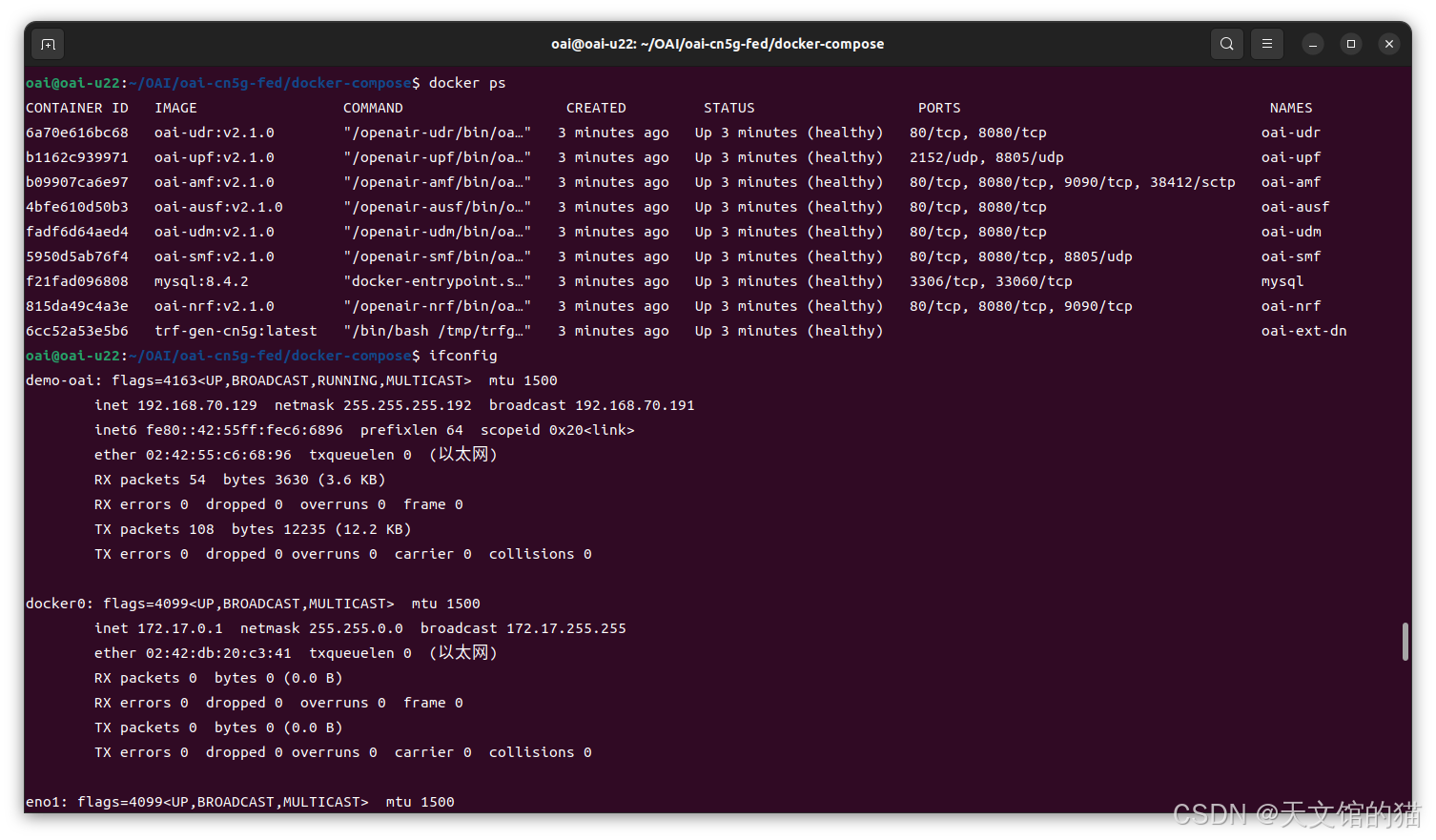Click IPv6 address fe80::42:55ff:fec6:6896
The image size is (1436, 840).
[x=244, y=430]
